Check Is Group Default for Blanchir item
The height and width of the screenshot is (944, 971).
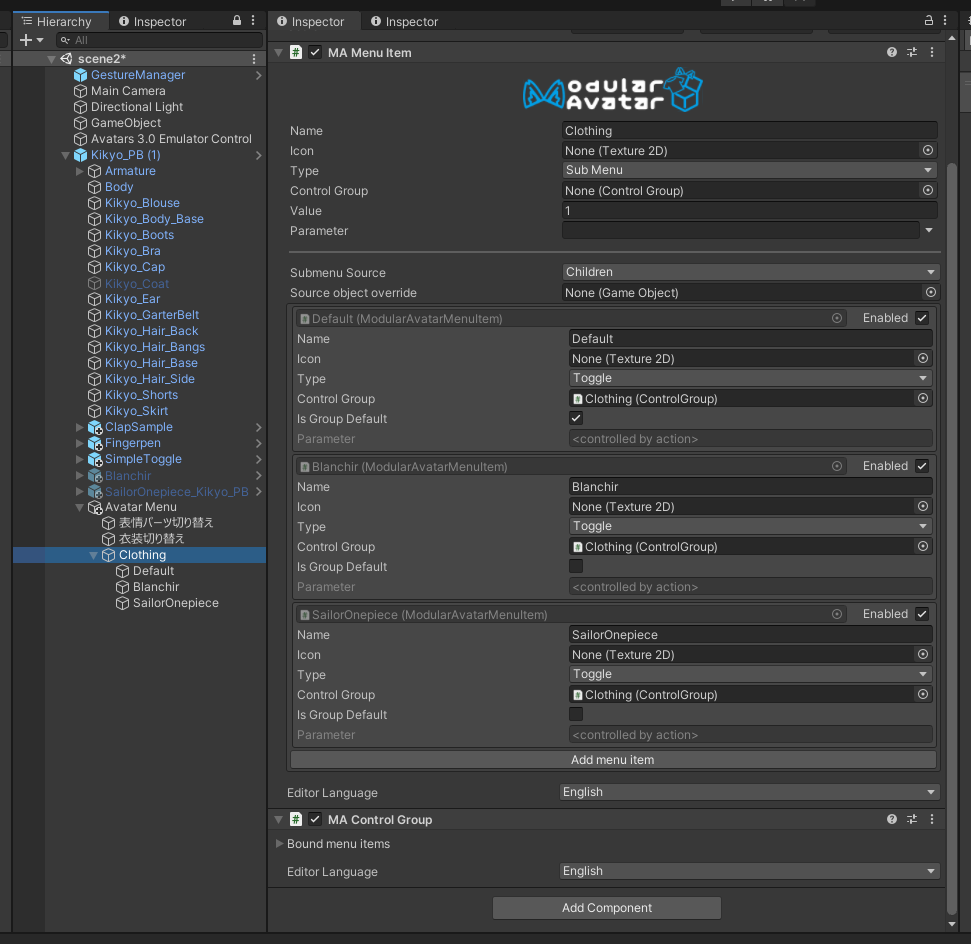[x=576, y=567]
